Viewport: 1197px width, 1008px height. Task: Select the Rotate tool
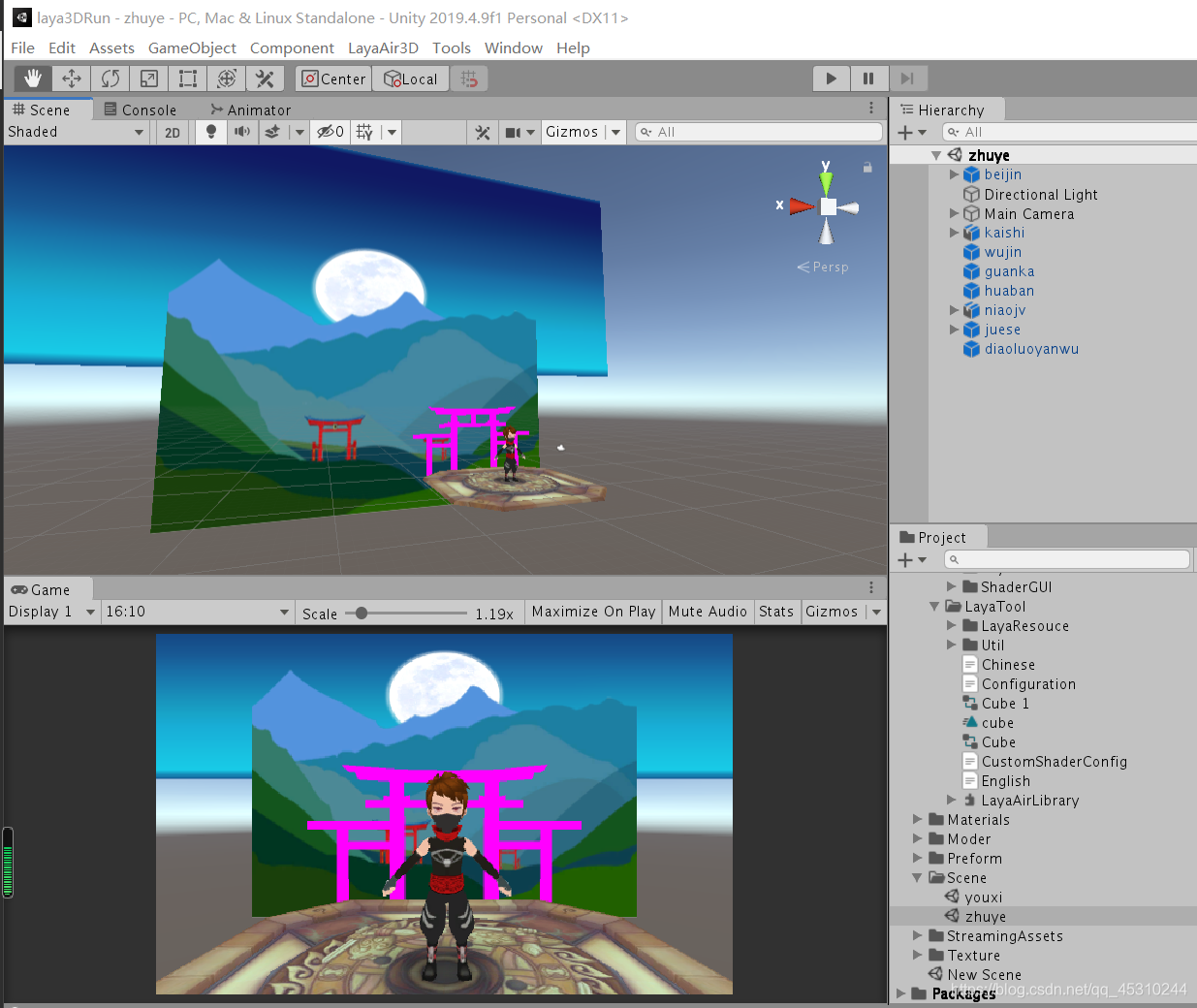[110, 79]
